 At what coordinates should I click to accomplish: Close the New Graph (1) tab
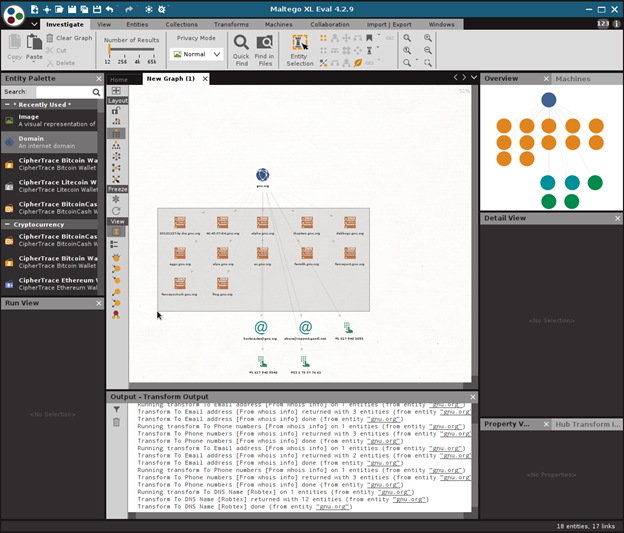coord(205,79)
